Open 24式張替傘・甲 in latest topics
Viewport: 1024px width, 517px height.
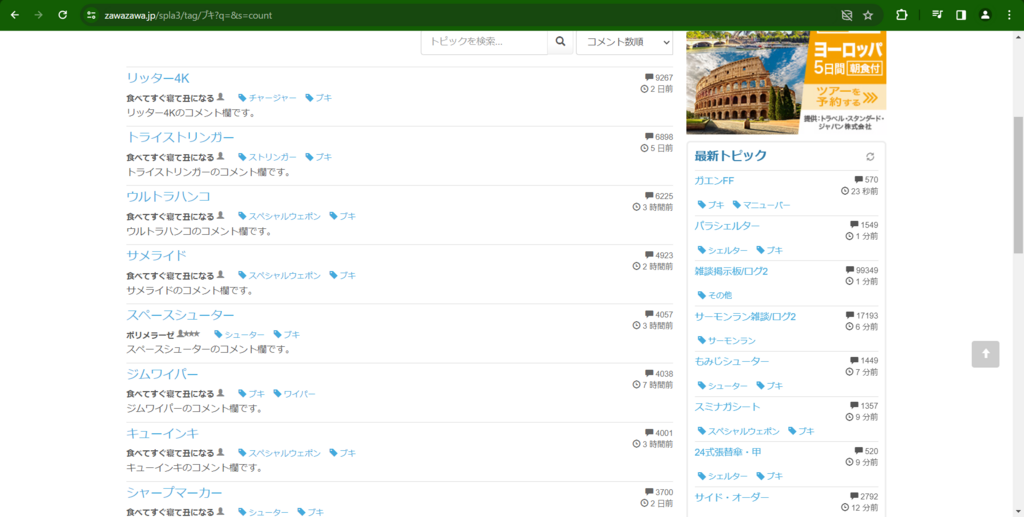[x=728, y=452]
